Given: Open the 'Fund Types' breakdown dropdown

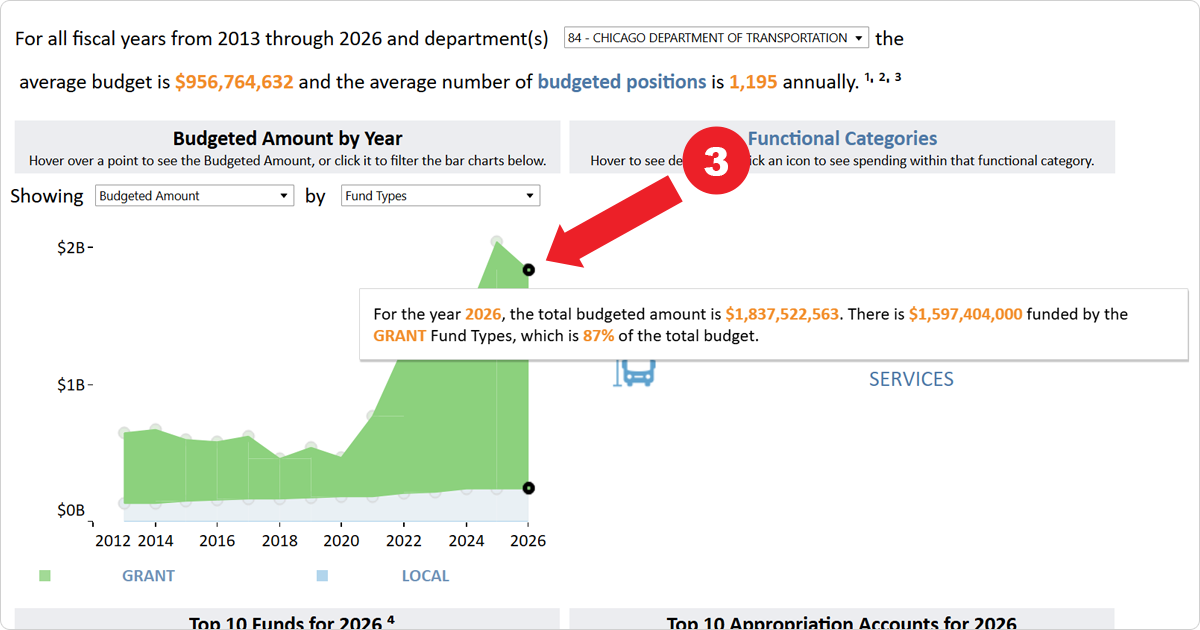Looking at the screenshot, I should [440, 195].
